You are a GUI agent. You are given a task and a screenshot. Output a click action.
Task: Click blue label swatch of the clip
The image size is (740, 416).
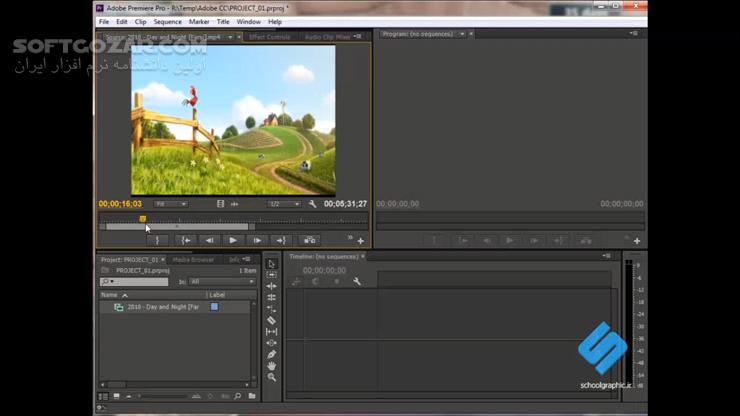[214, 307]
